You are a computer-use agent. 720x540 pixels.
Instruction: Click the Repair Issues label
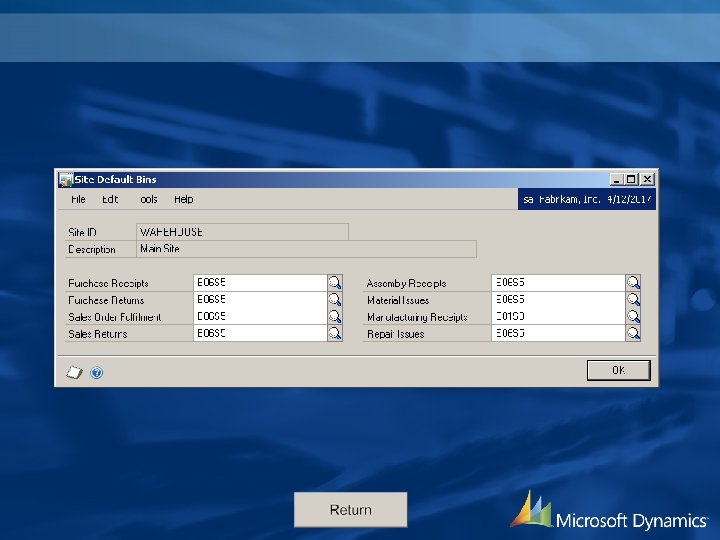pyautogui.click(x=395, y=334)
